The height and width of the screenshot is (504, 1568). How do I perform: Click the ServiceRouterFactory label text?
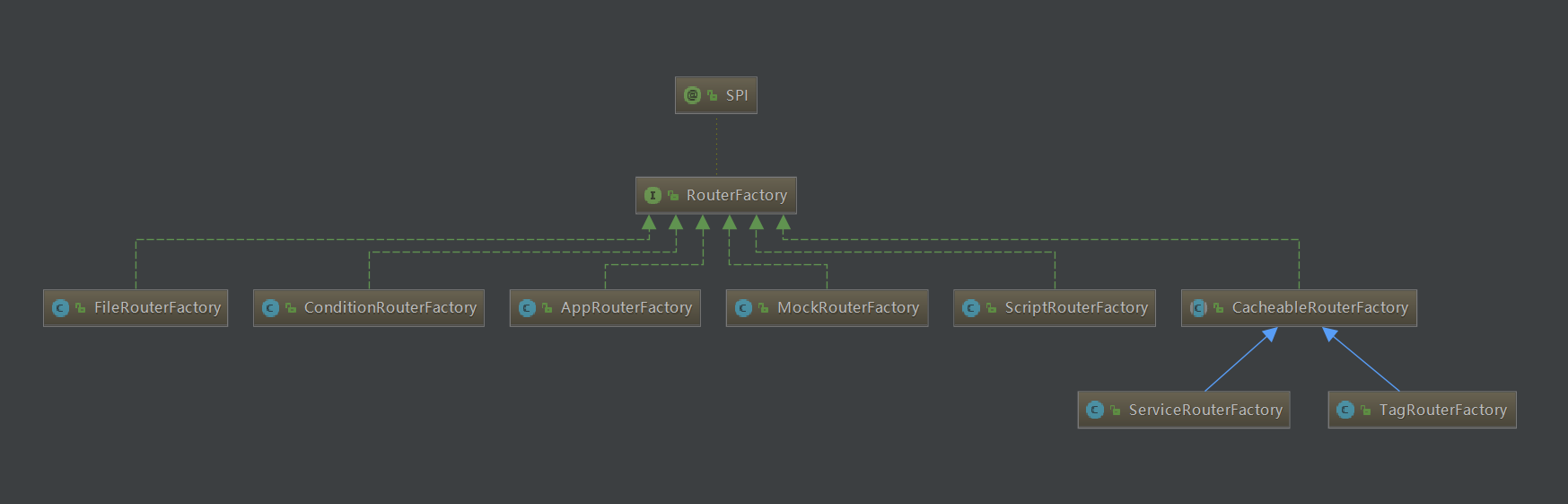[1205, 410]
